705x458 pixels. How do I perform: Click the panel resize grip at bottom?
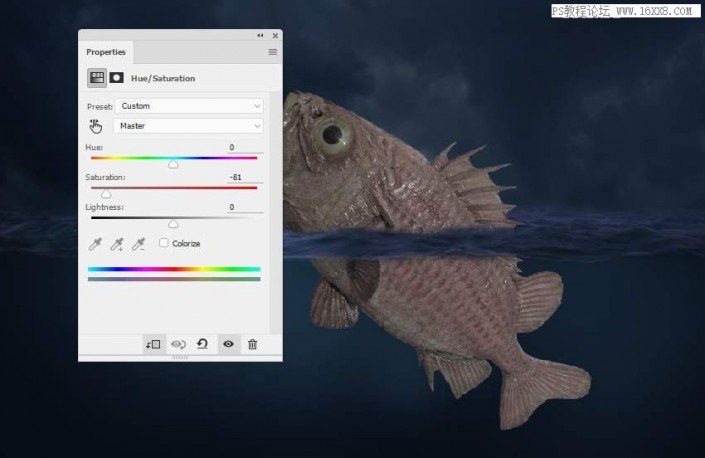pos(180,358)
